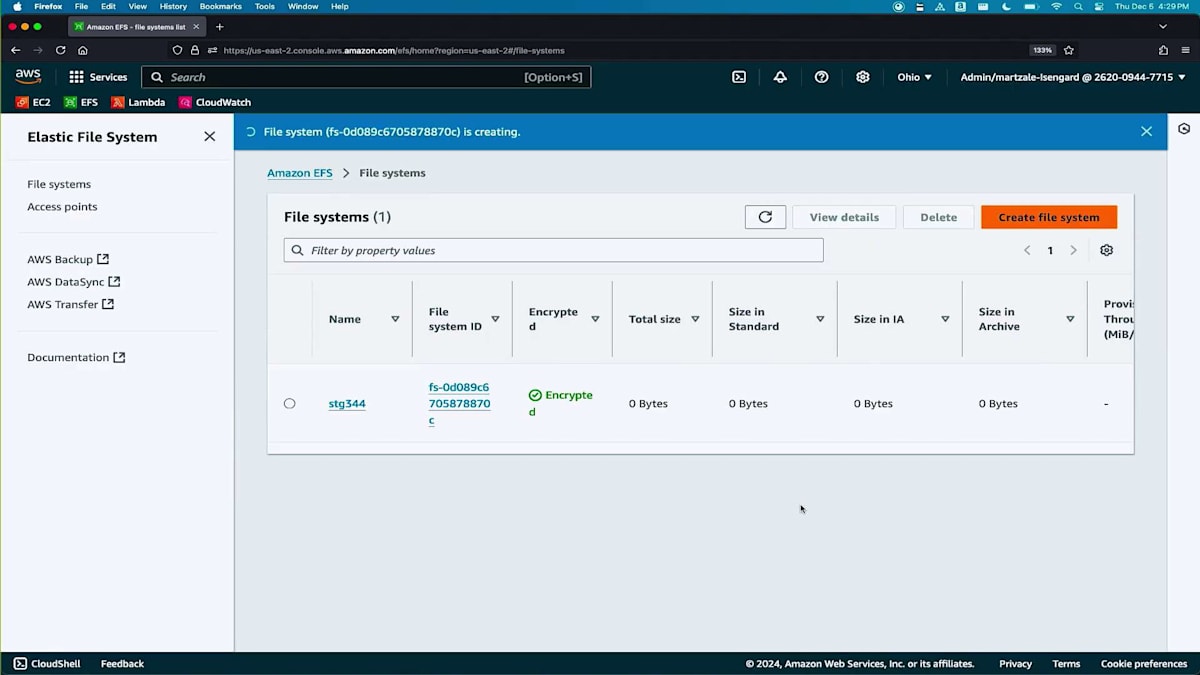Image resolution: width=1200 pixels, height=675 pixels.
Task: Click Amazon EFS breadcrumb link
Action: tap(299, 173)
